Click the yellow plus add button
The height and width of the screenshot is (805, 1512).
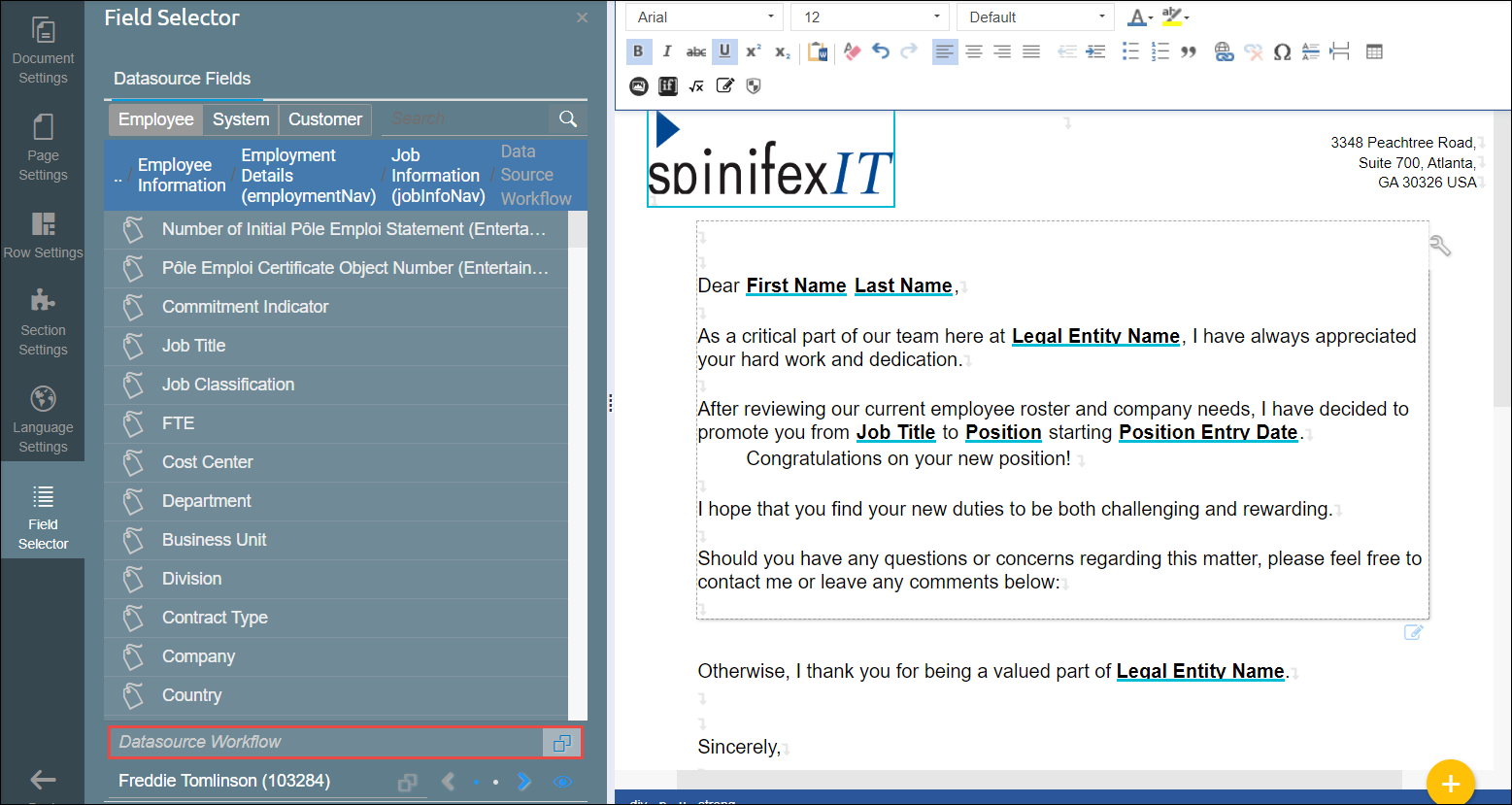pos(1450,783)
